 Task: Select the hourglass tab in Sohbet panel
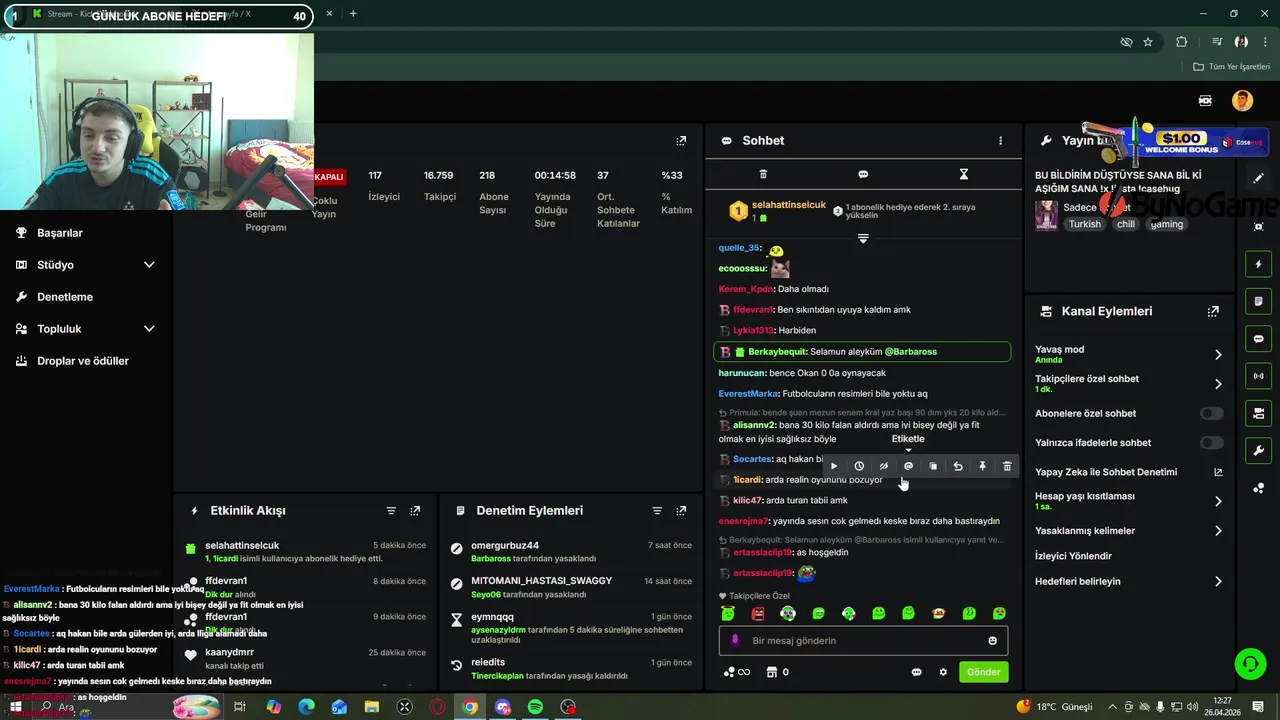(964, 174)
